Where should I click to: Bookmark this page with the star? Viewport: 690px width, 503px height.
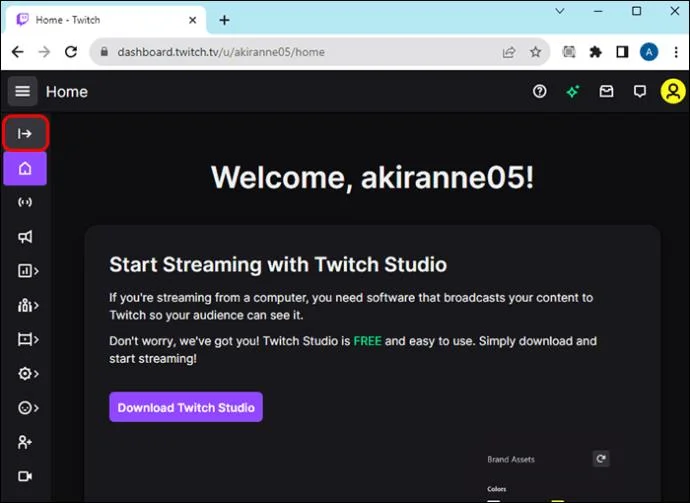tap(535, 52)
